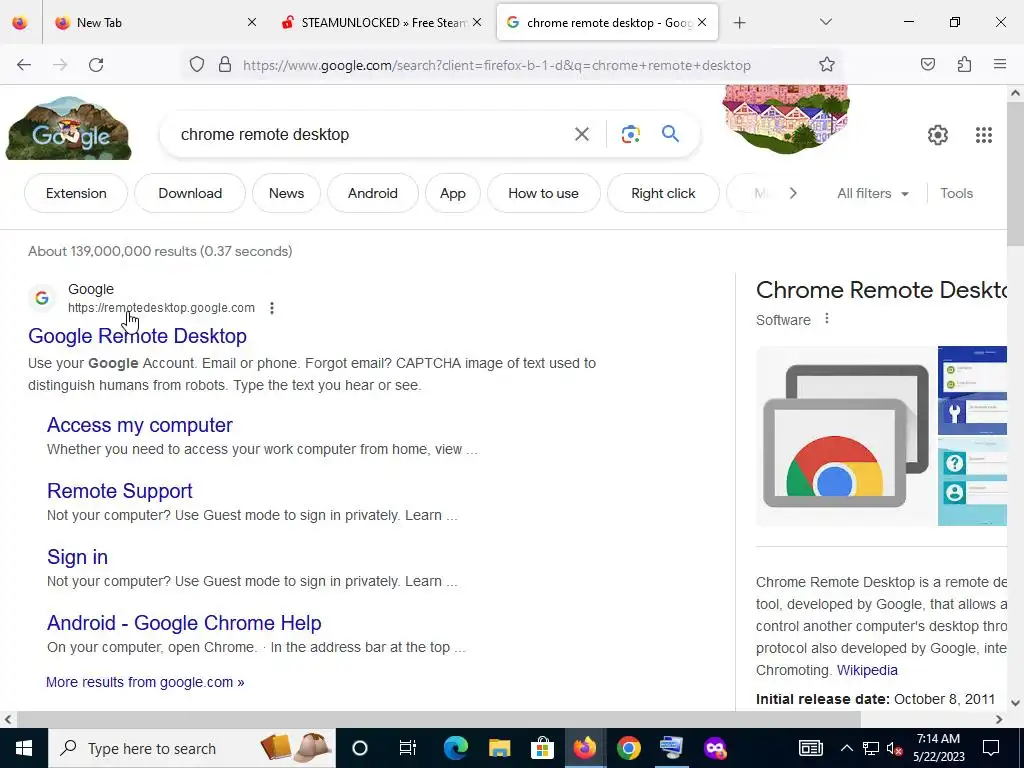Screen dimensions: 1024x768
Task: Open the Firefox View pinned icon
Action: coord(20,23)
